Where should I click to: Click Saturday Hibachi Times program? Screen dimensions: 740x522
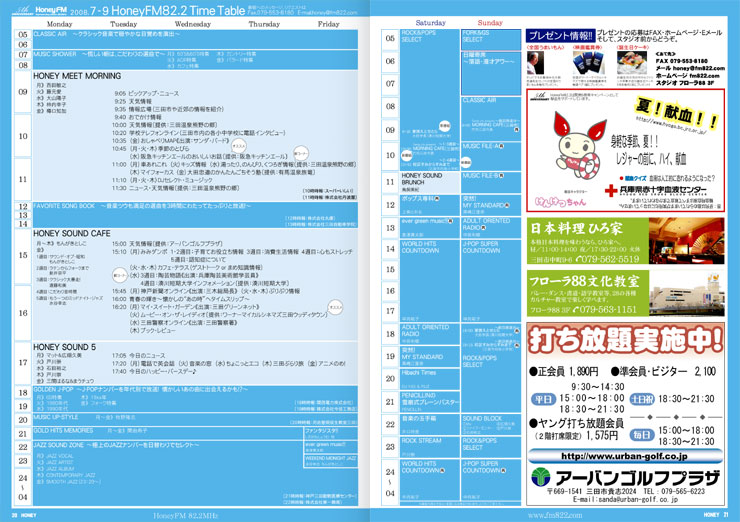click(x=429, y=379)
